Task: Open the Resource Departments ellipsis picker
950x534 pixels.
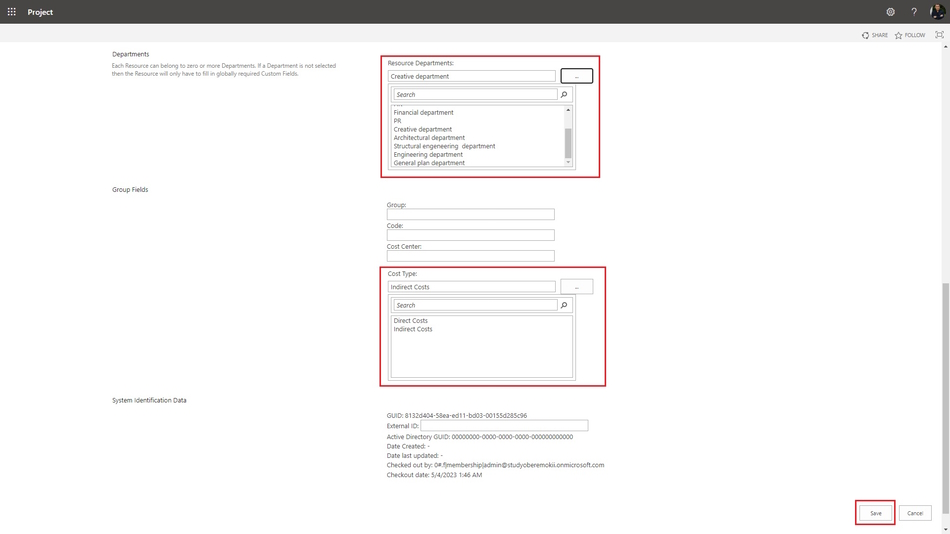Action: click(576, 76)
